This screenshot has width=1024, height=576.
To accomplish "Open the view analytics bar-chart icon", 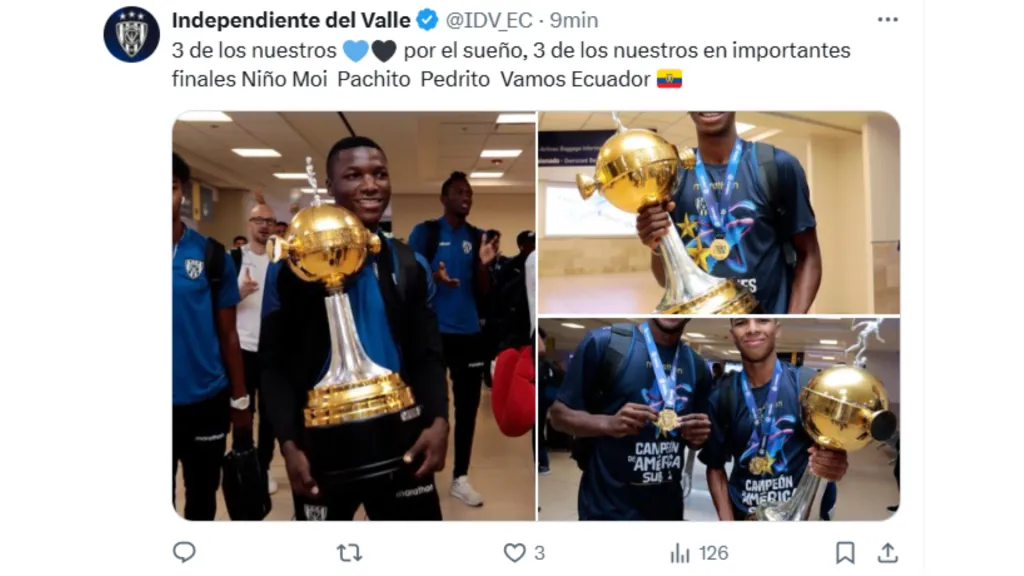I will (x=680, y=553).
